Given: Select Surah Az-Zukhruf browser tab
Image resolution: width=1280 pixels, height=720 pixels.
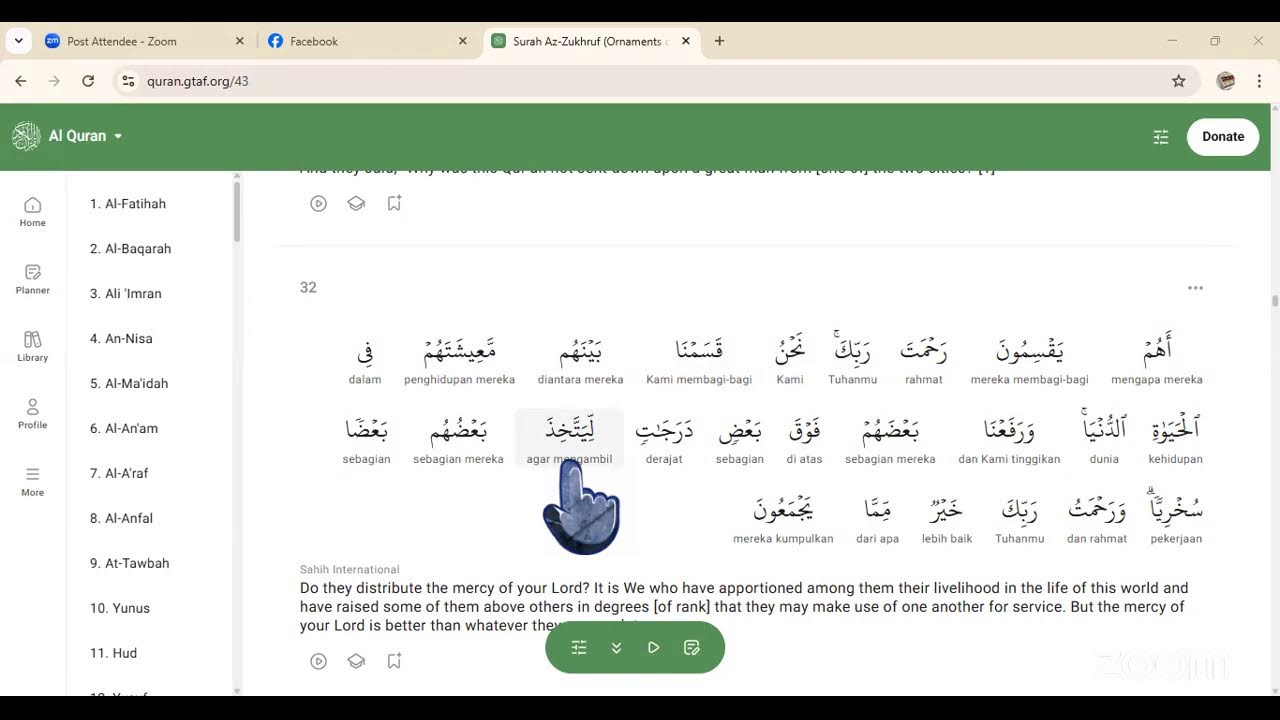Looking at the screenshot, I should coord(590,41).
